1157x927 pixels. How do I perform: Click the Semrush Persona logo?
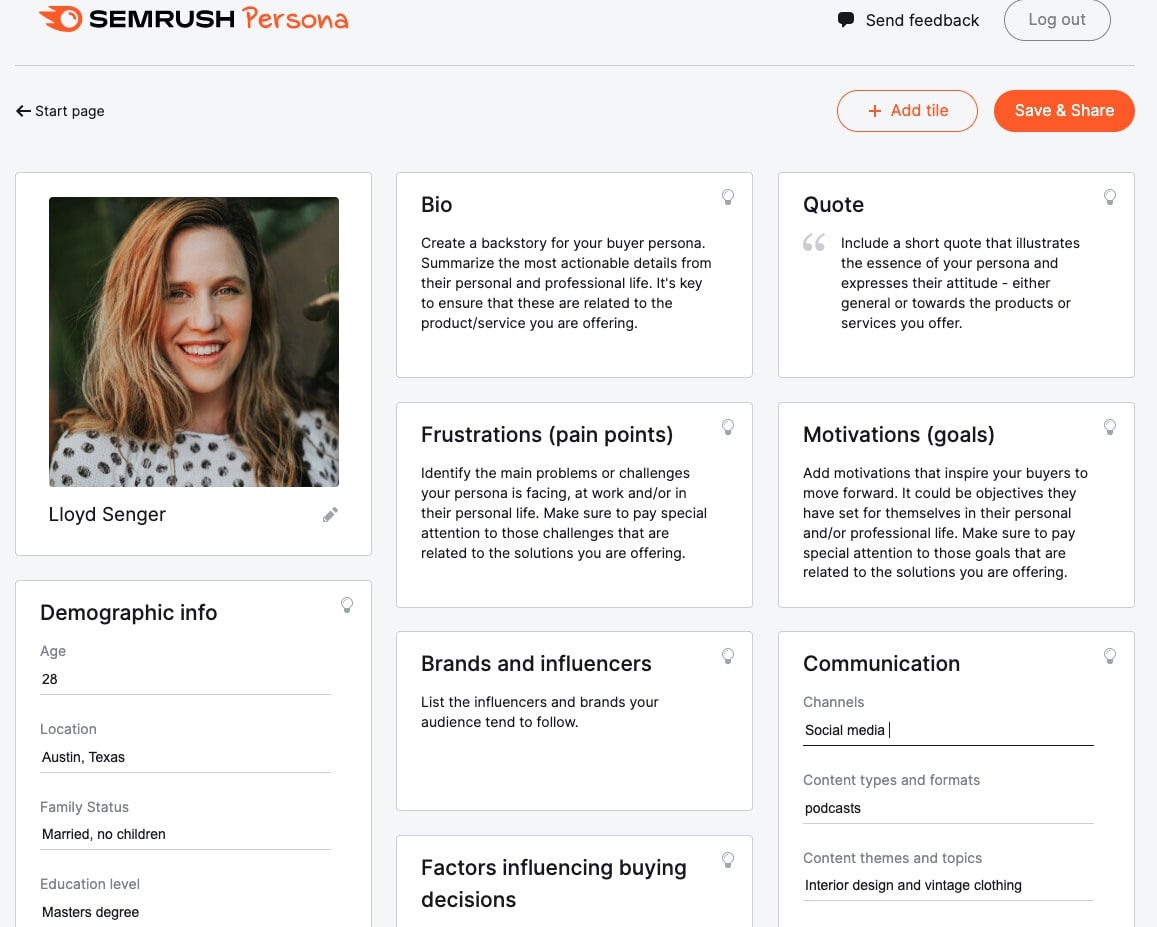tap(193, 19)
